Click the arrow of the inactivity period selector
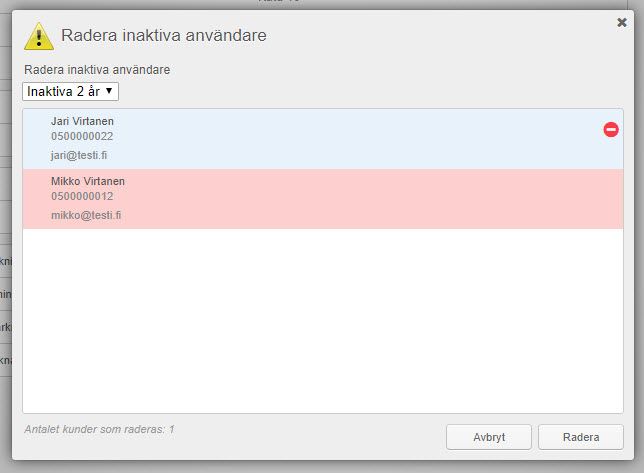Screen dimensions: 644x473 [109, 91]
